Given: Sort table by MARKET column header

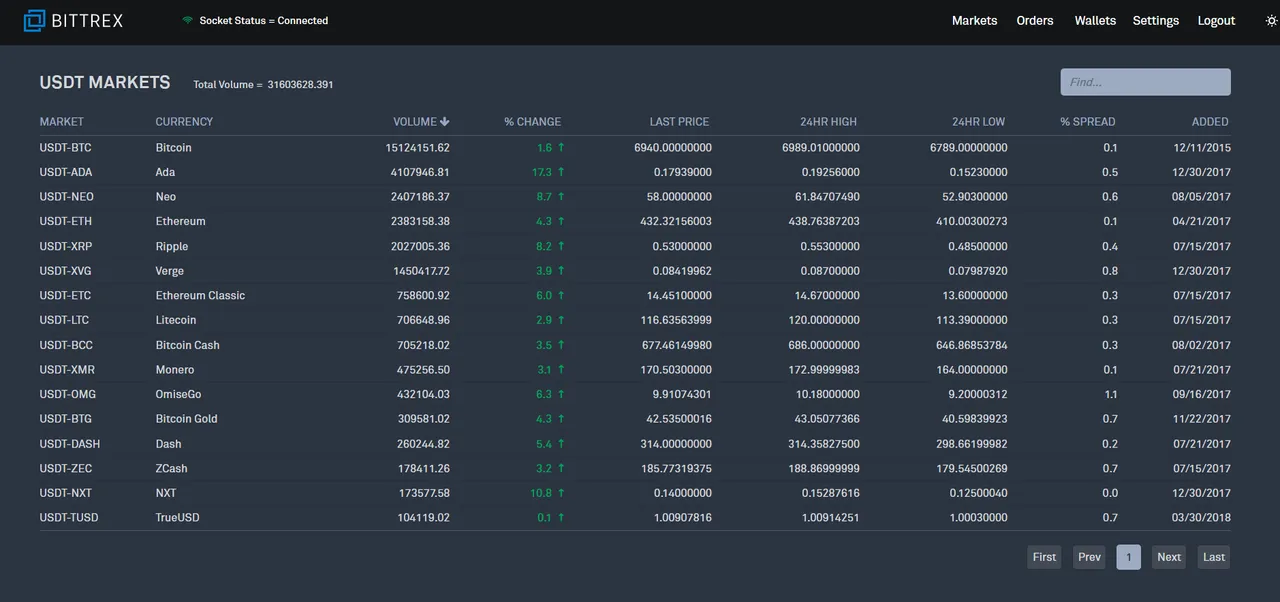Looking at the screenshot, I should pos(62,122).
